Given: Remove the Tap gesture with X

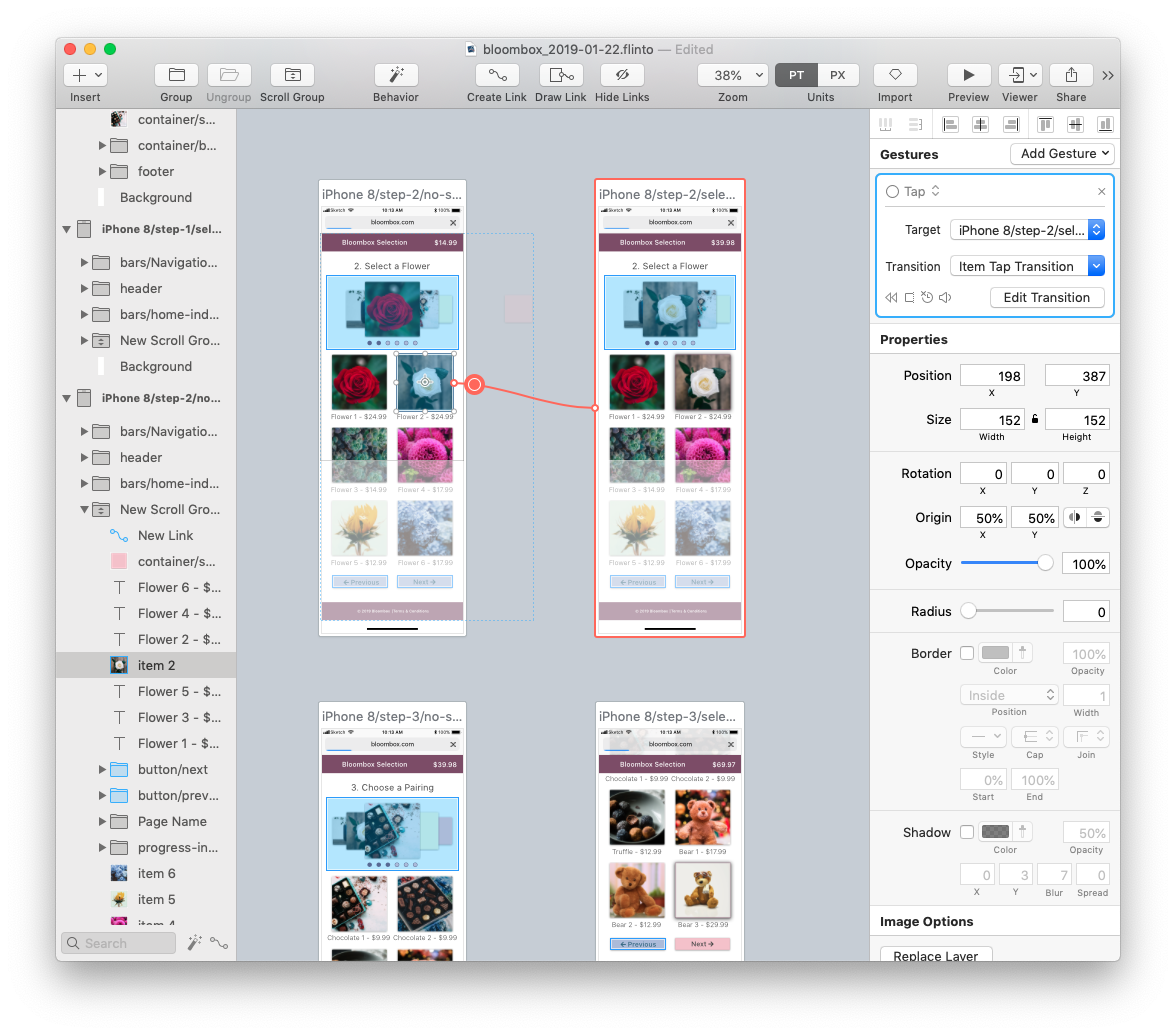Looking at the screenshot, I should click(x=1102, y=192).
